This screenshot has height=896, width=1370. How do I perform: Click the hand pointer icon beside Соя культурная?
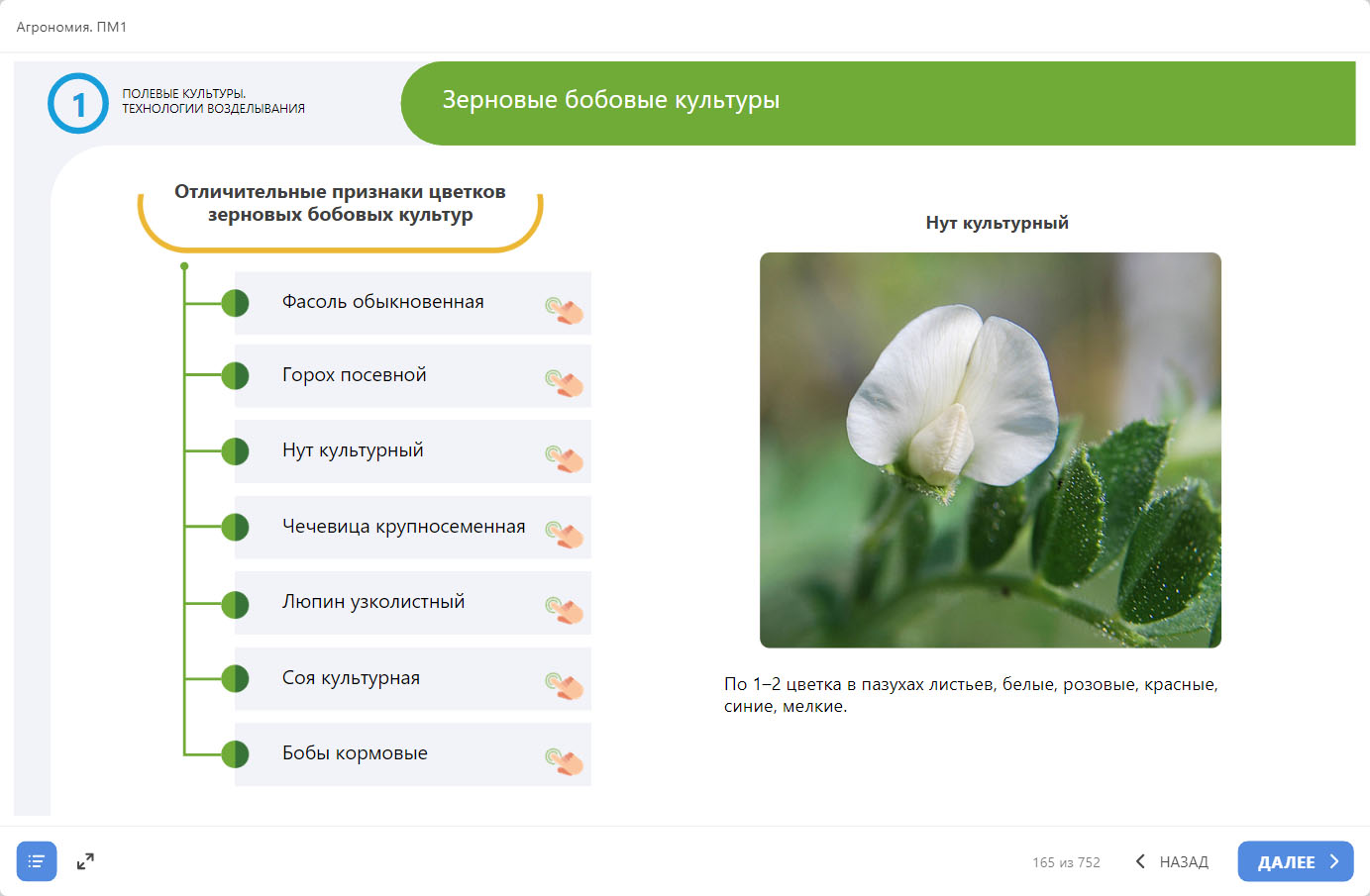(565, 685)
